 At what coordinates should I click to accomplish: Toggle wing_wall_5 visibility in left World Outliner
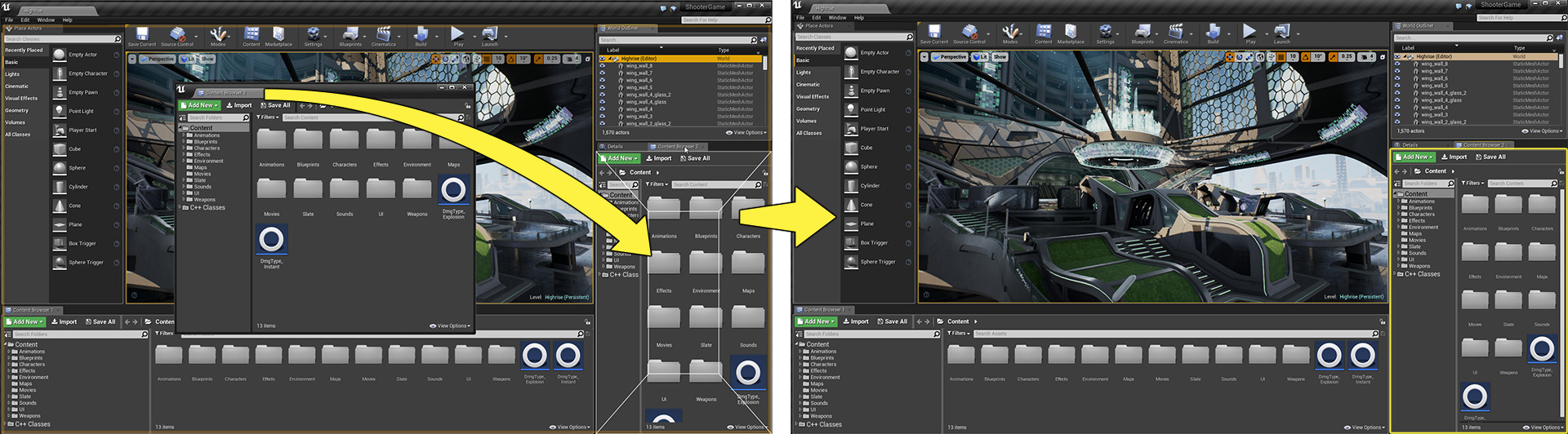point(603,87)
